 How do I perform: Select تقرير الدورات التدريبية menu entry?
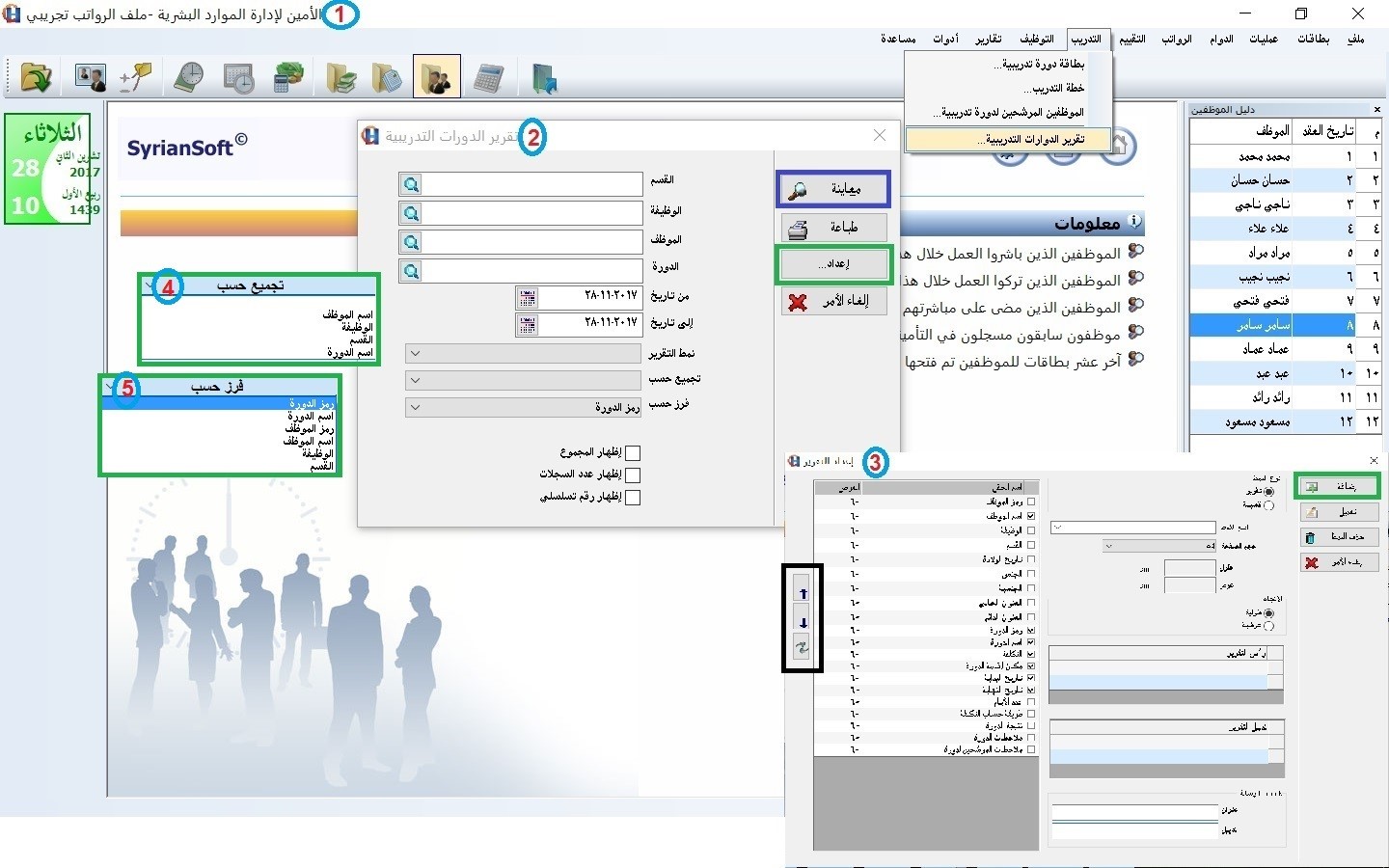(x=1008, y=140)
